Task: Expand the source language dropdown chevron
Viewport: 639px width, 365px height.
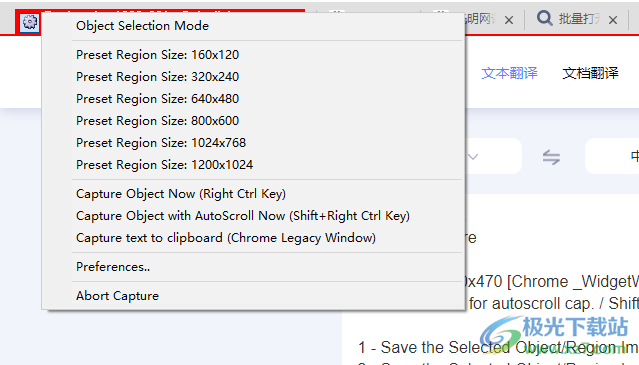Action: pyautogui.click(x=473, y=157)
